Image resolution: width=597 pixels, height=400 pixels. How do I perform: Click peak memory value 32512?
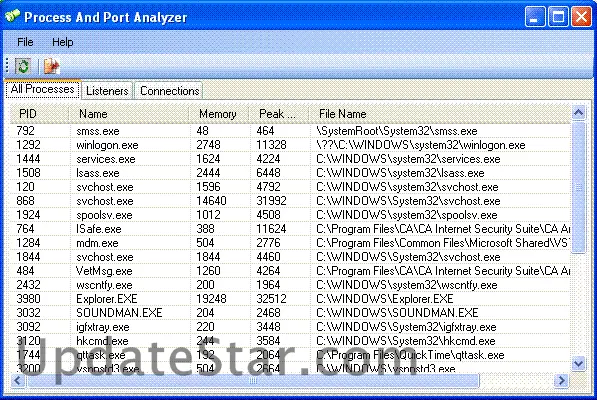(x=271, y=299)
